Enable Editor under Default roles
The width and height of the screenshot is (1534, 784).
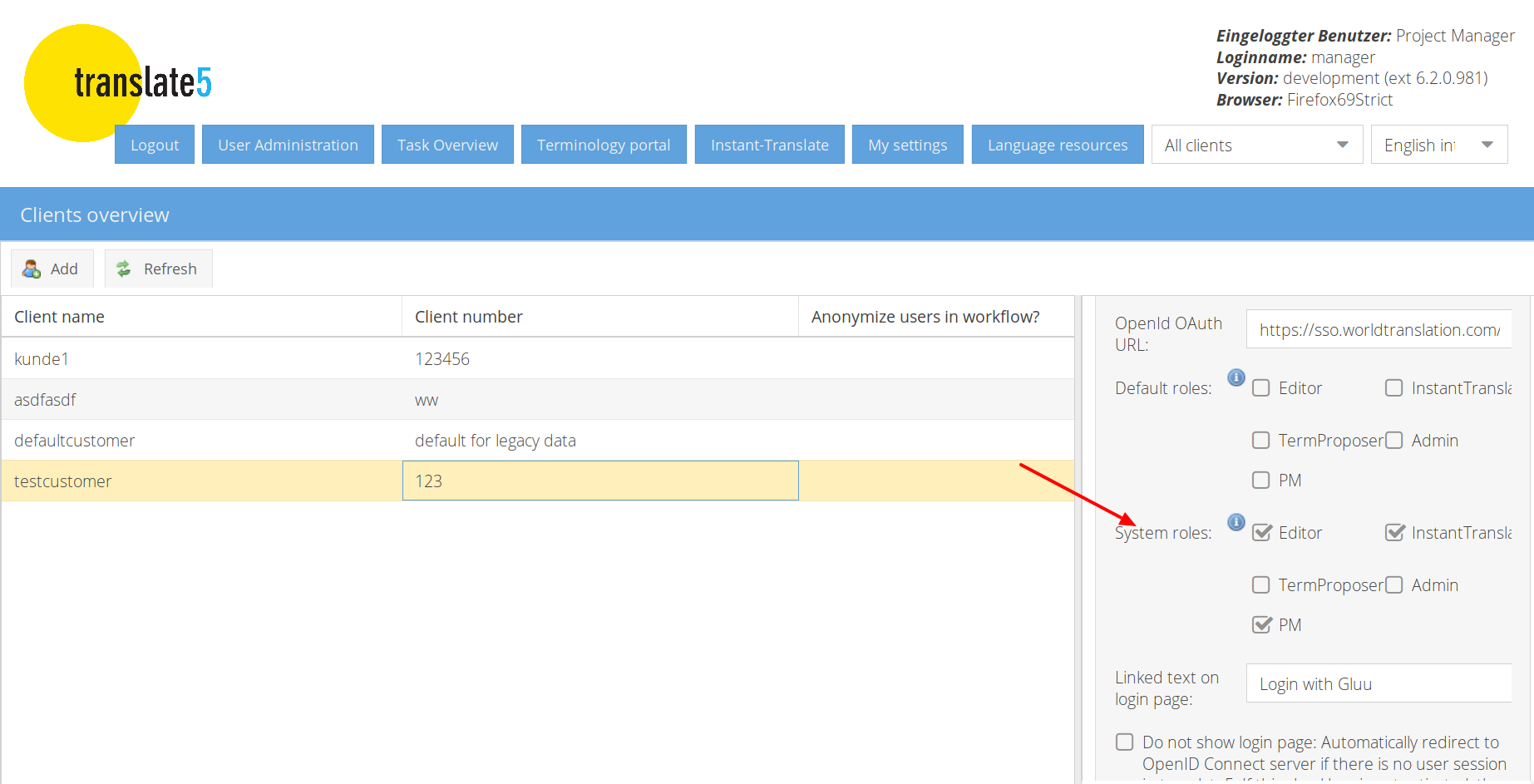1261,388
